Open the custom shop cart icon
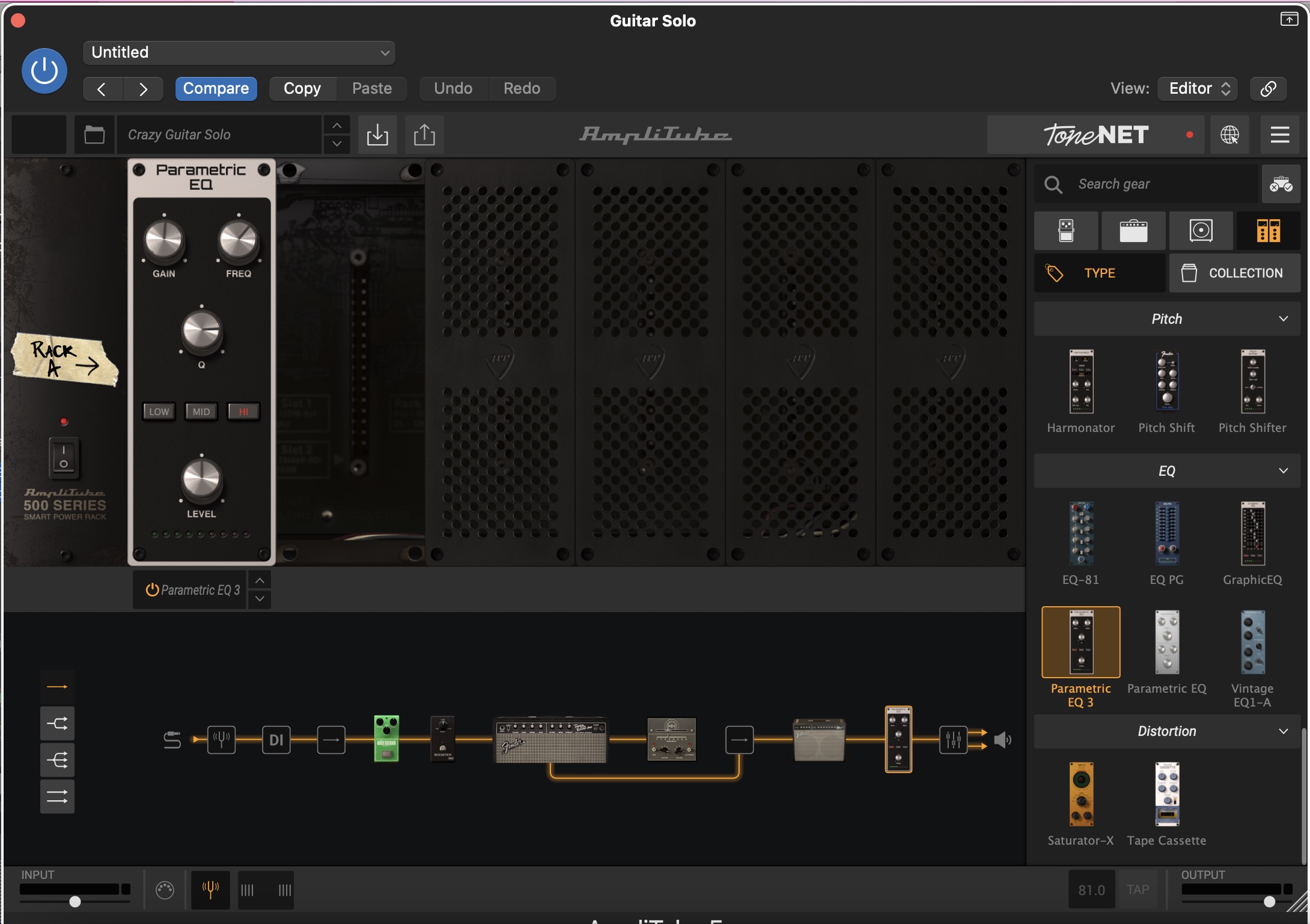This screenshot has width=1310, height=924. click(x=1281, y=184)
